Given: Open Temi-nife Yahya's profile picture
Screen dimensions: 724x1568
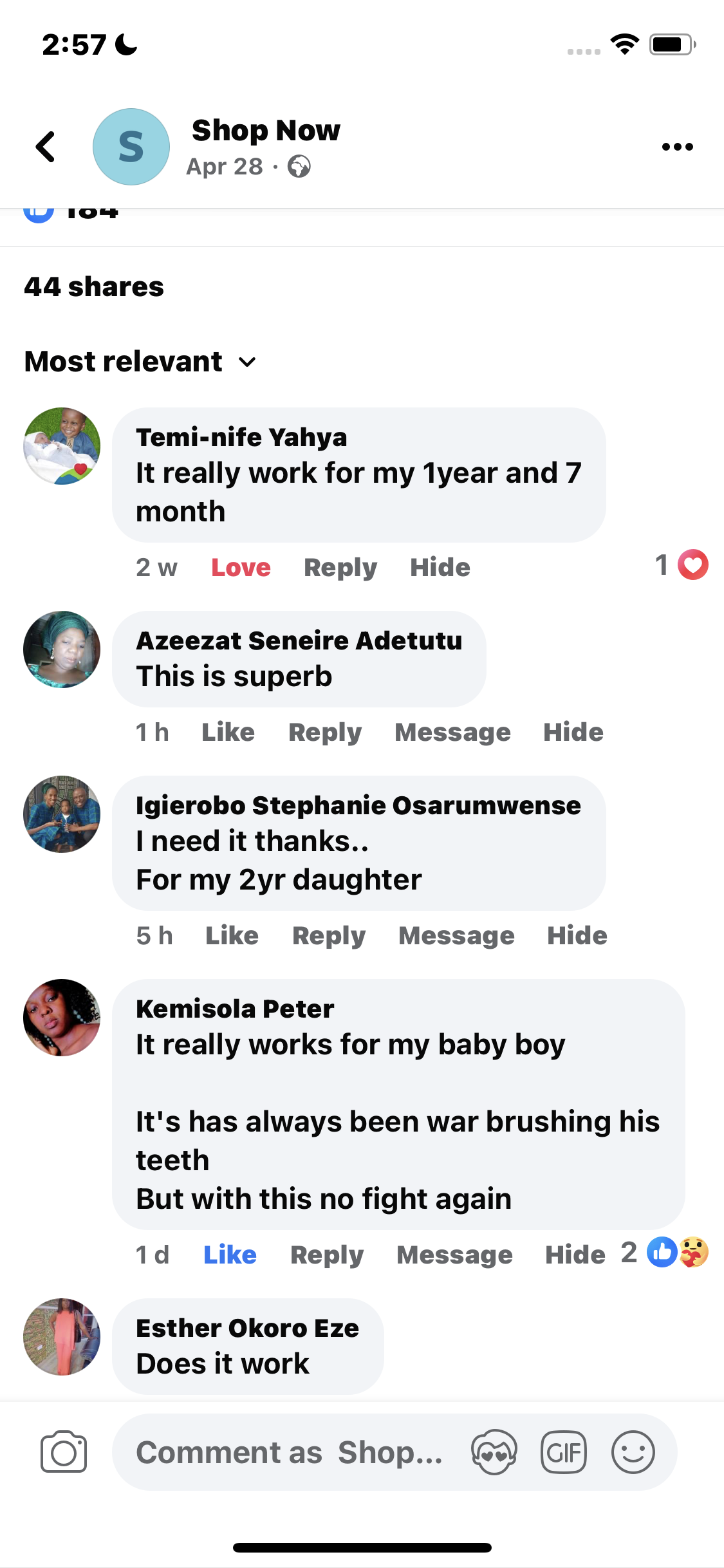Looking at the screenshot, I should tap(62, 446).
